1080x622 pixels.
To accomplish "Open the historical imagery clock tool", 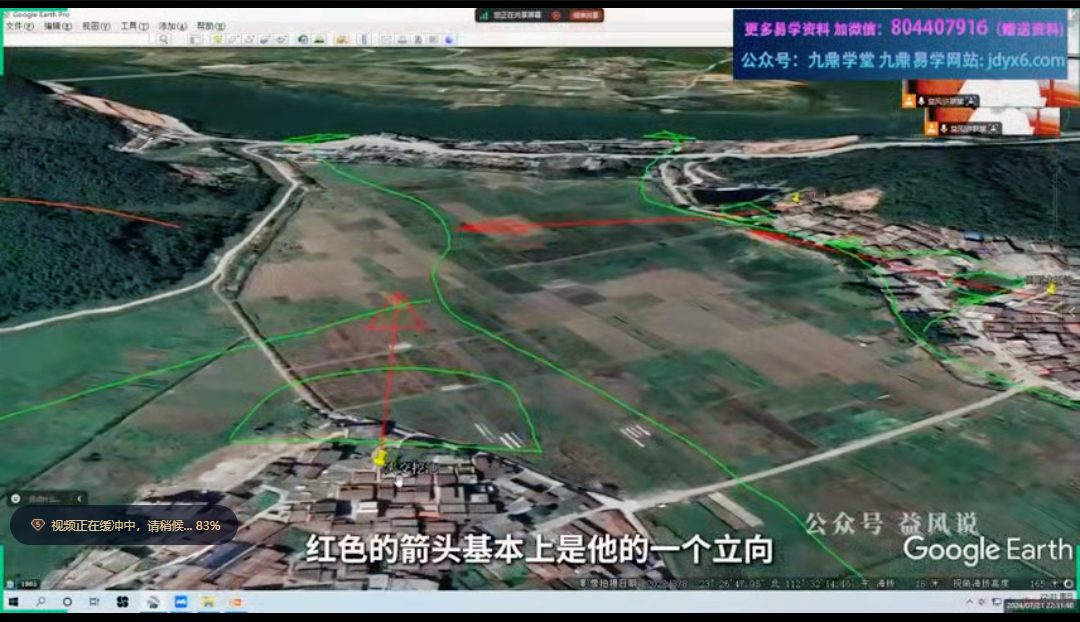I will pos(303,39).
